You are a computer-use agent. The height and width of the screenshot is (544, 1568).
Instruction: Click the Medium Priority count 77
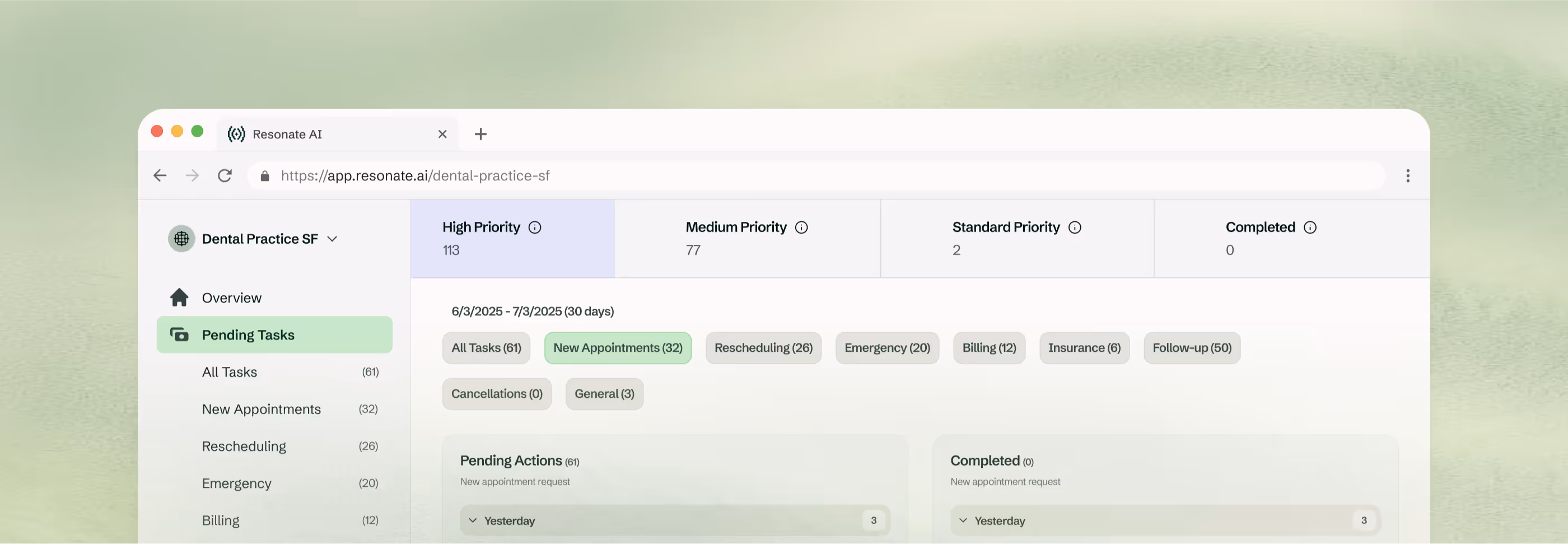click(693, 250)
